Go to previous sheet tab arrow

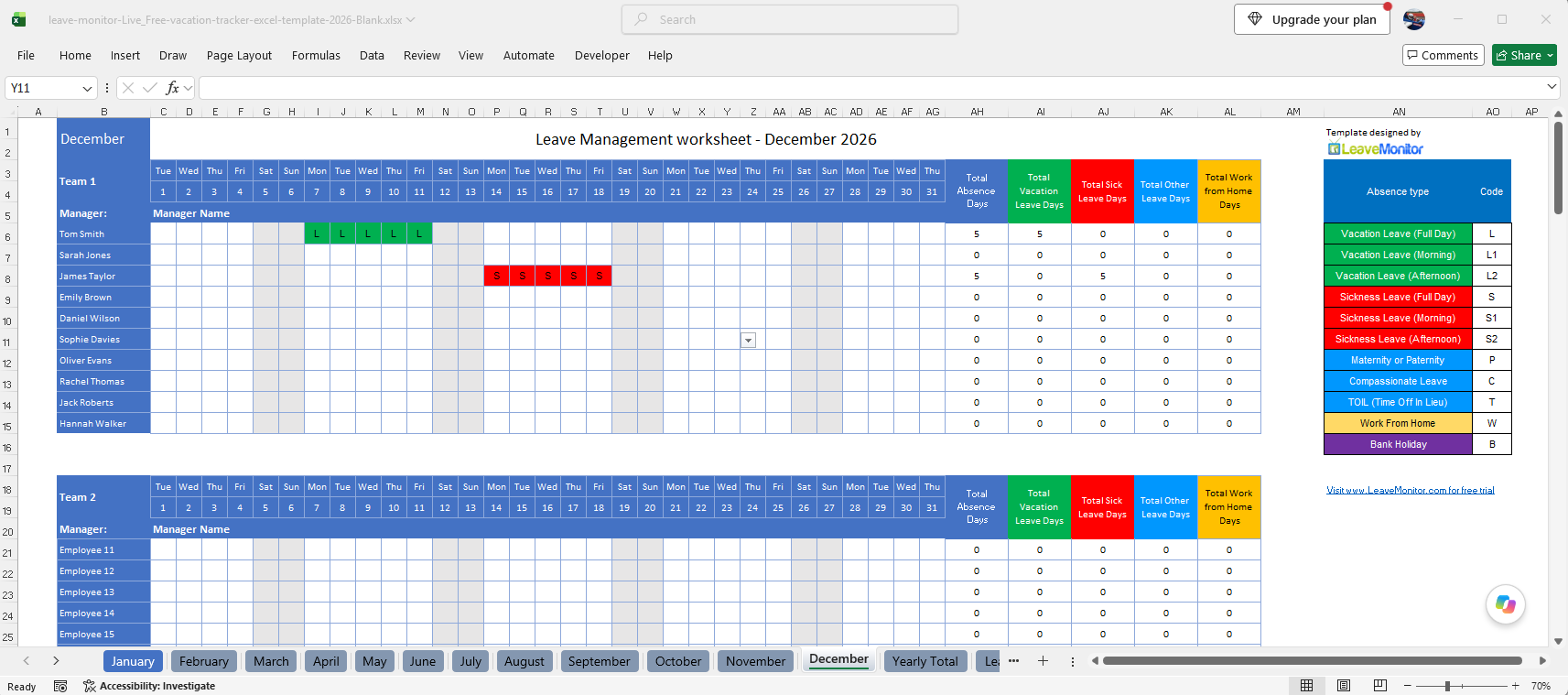[27, 661]
